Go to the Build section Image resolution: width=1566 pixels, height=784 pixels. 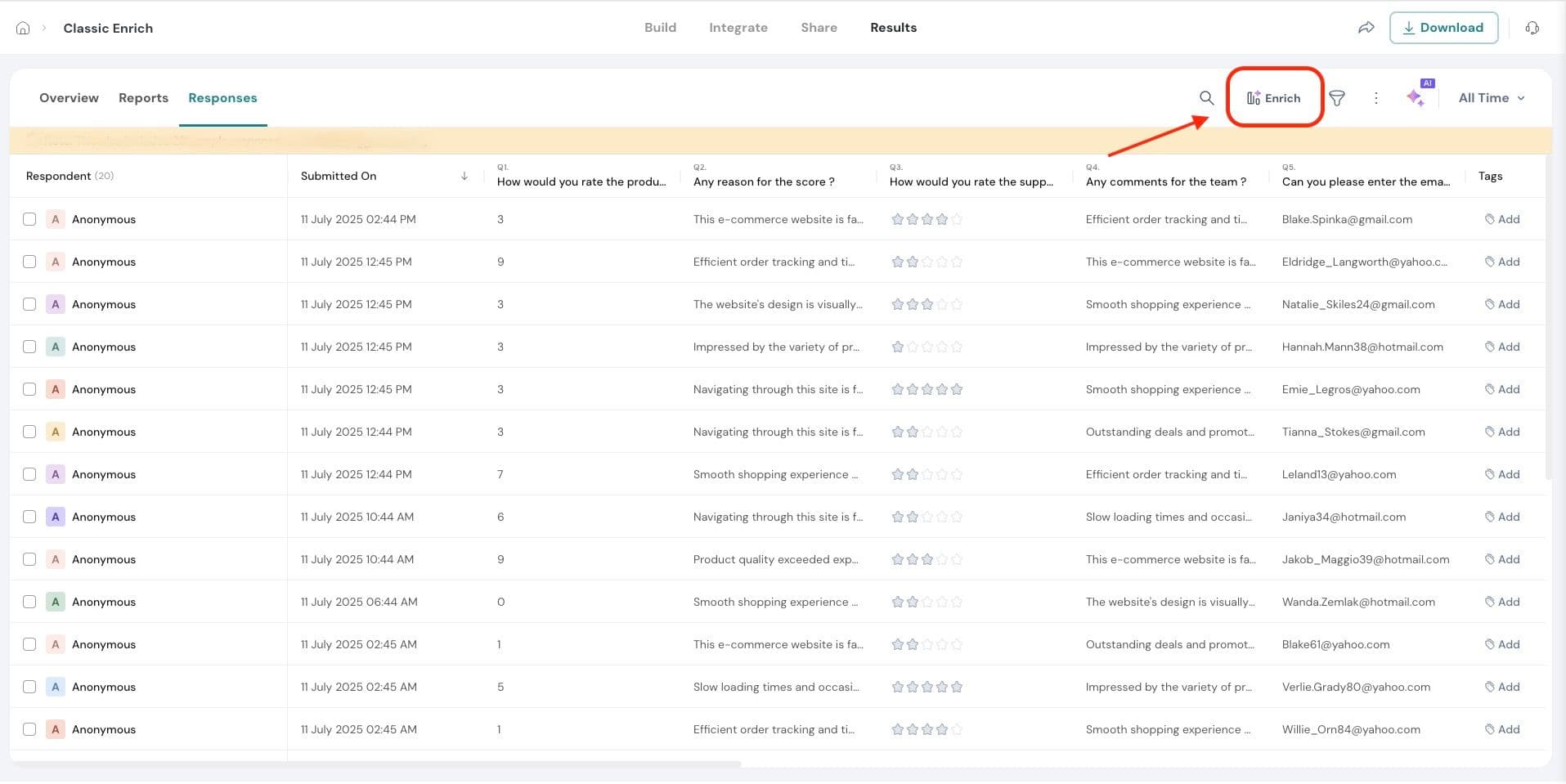pos(660,28)
